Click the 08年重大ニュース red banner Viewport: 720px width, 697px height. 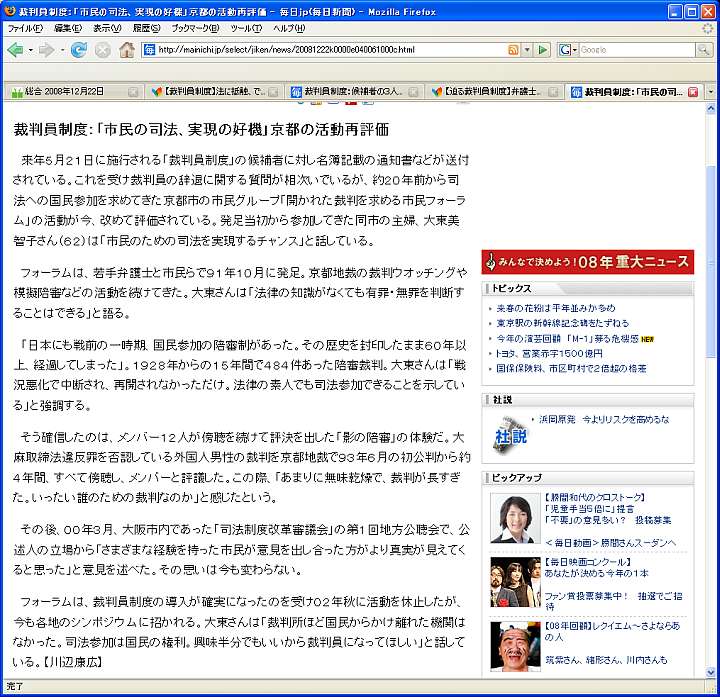point(587,262)
